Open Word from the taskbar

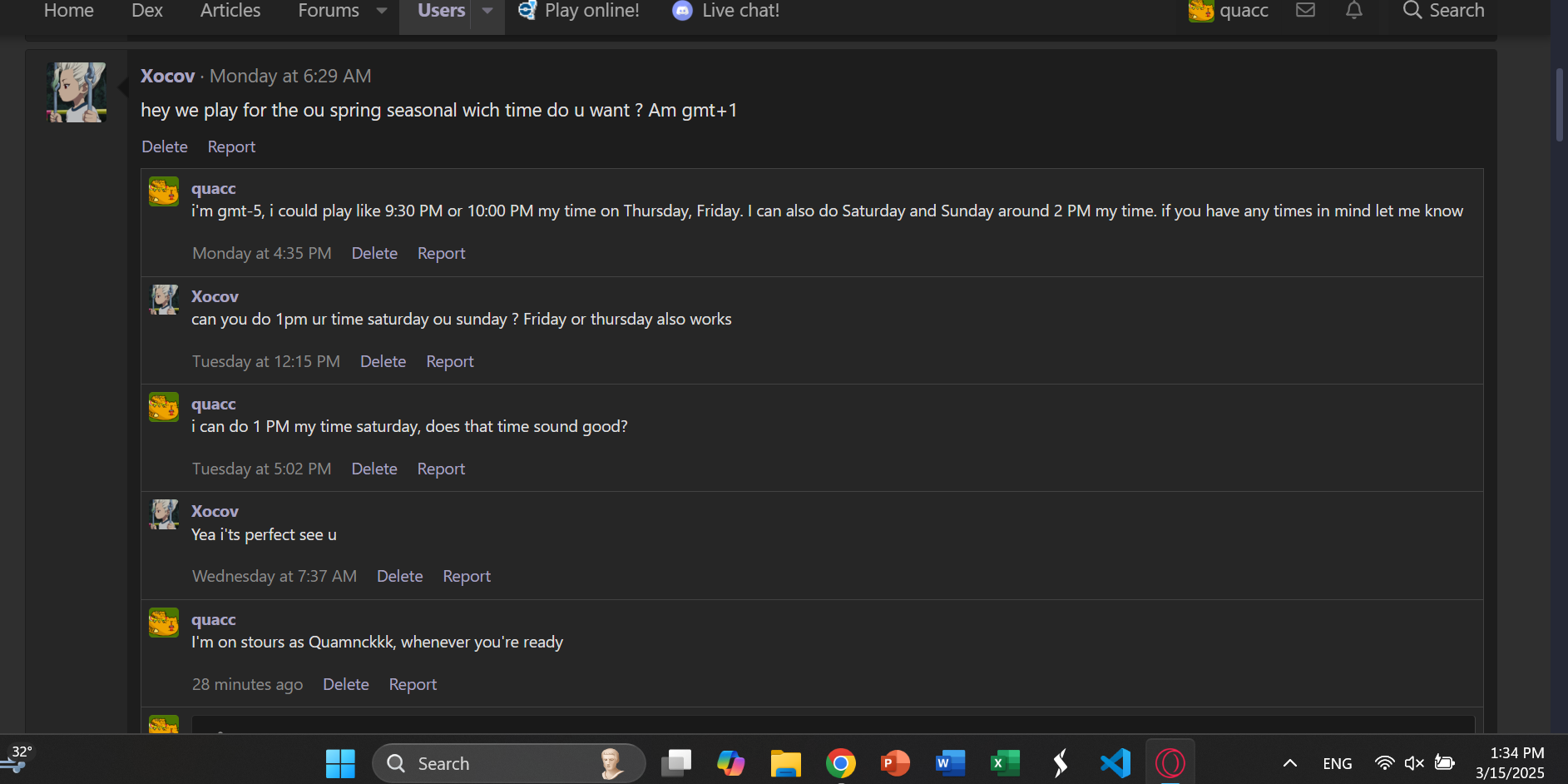[951, 763]
